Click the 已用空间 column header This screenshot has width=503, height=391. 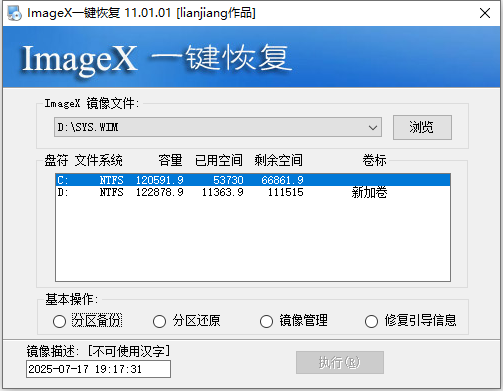219,160
